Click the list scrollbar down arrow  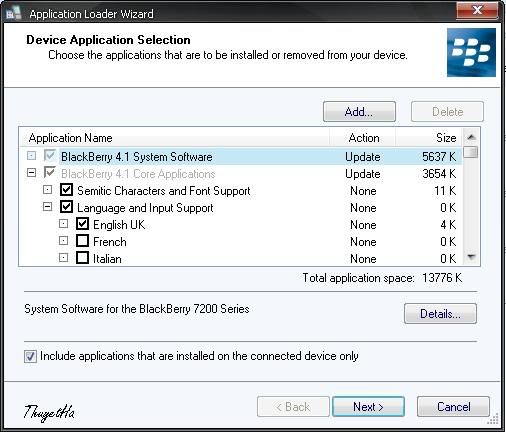pyautogui.click(x=471, y=257)
